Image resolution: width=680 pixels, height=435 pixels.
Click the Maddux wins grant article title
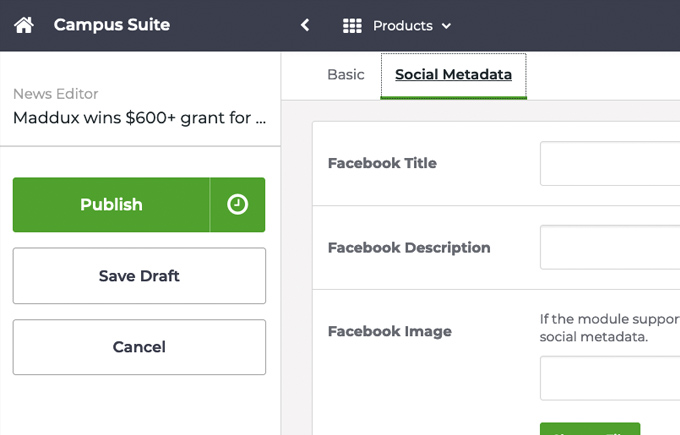coord(139,118)
